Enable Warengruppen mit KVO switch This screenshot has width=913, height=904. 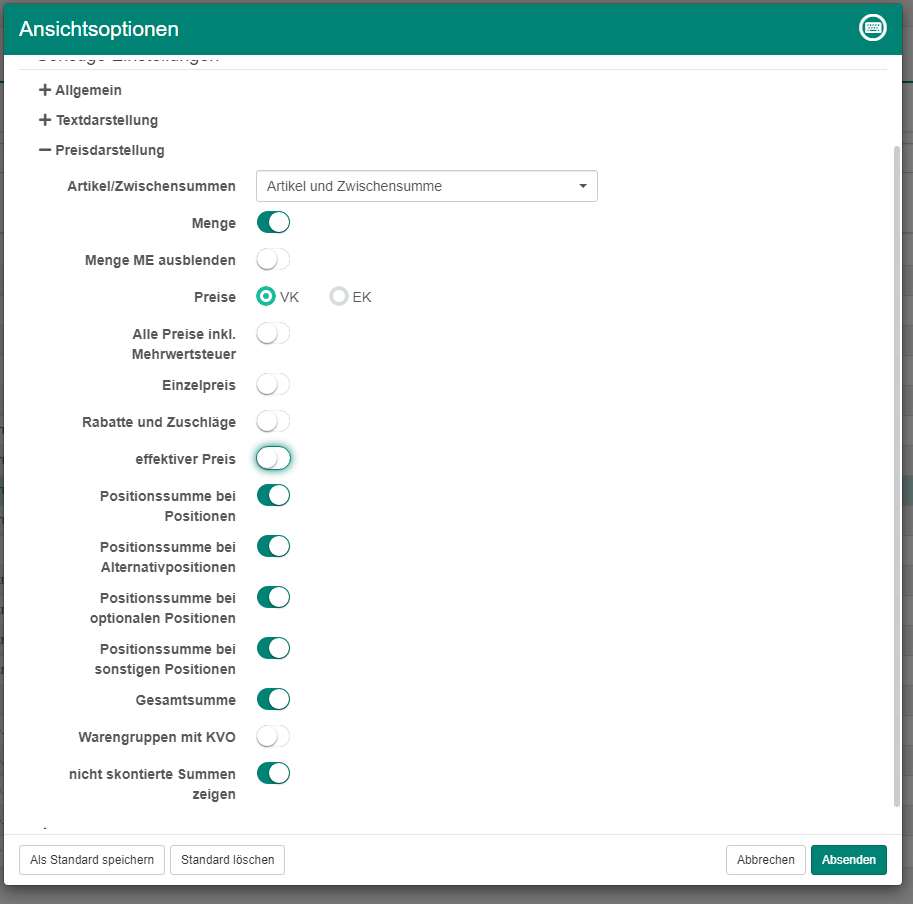[x=273, y=737]
